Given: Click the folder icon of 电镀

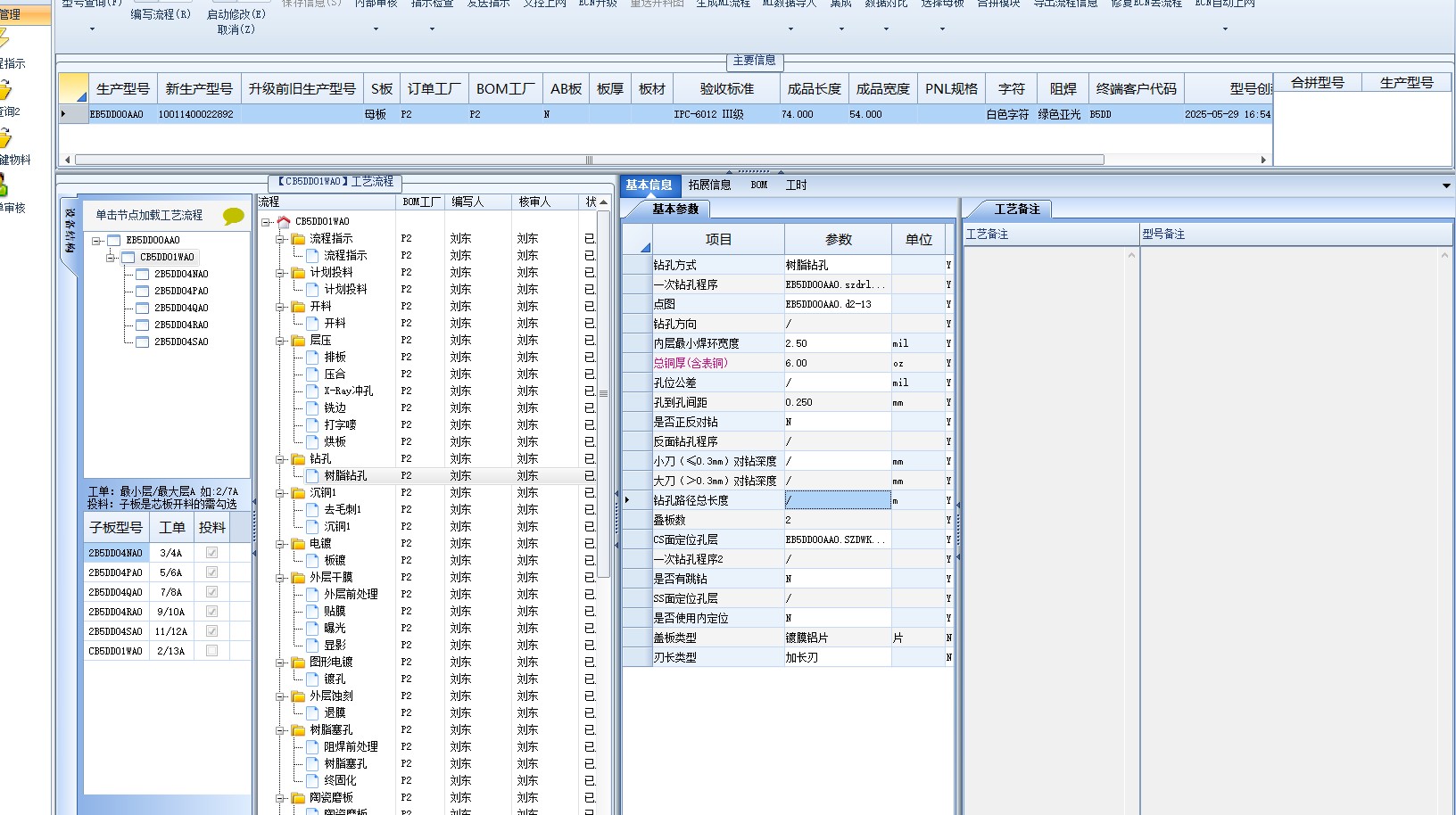Looking at the screenshot, I should pos(298,543).
